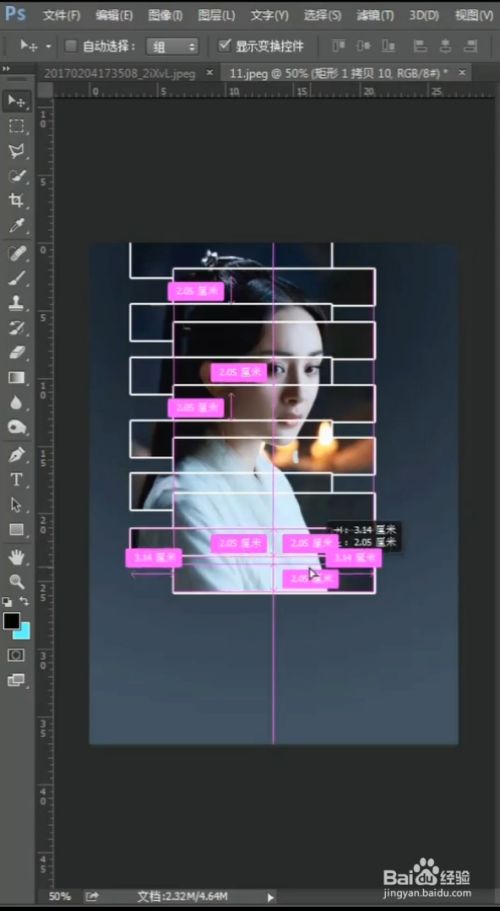Select the Rectangle shape tool
500x911 pixels.
coord(16,530)
